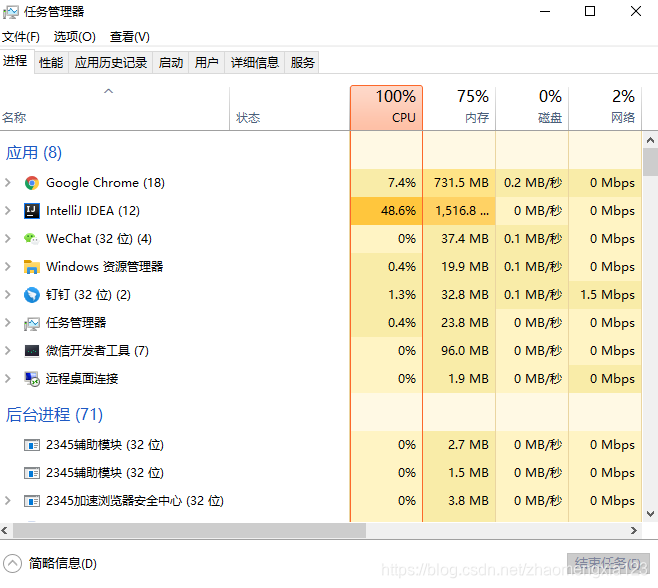
Task: Click the horizontal scrollbar thumb
Action: (x=189, y=530)
